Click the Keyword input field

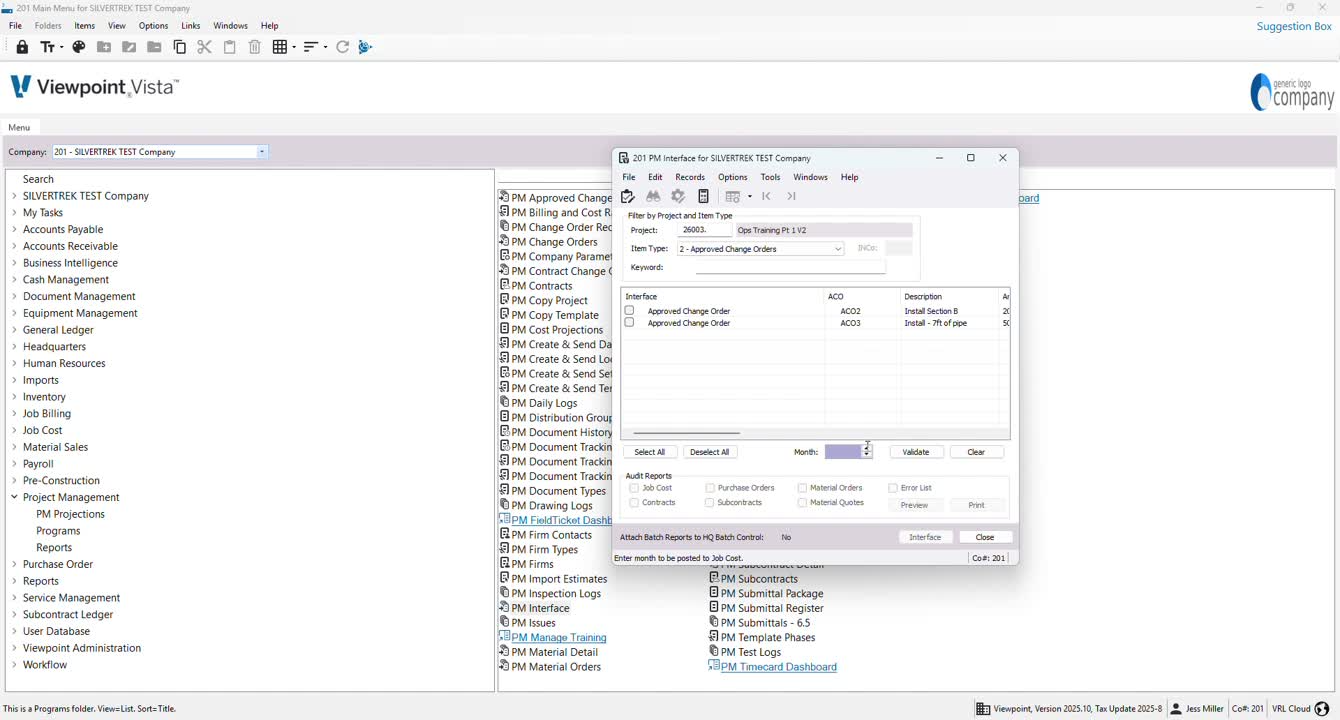click(x=790, y=267)
